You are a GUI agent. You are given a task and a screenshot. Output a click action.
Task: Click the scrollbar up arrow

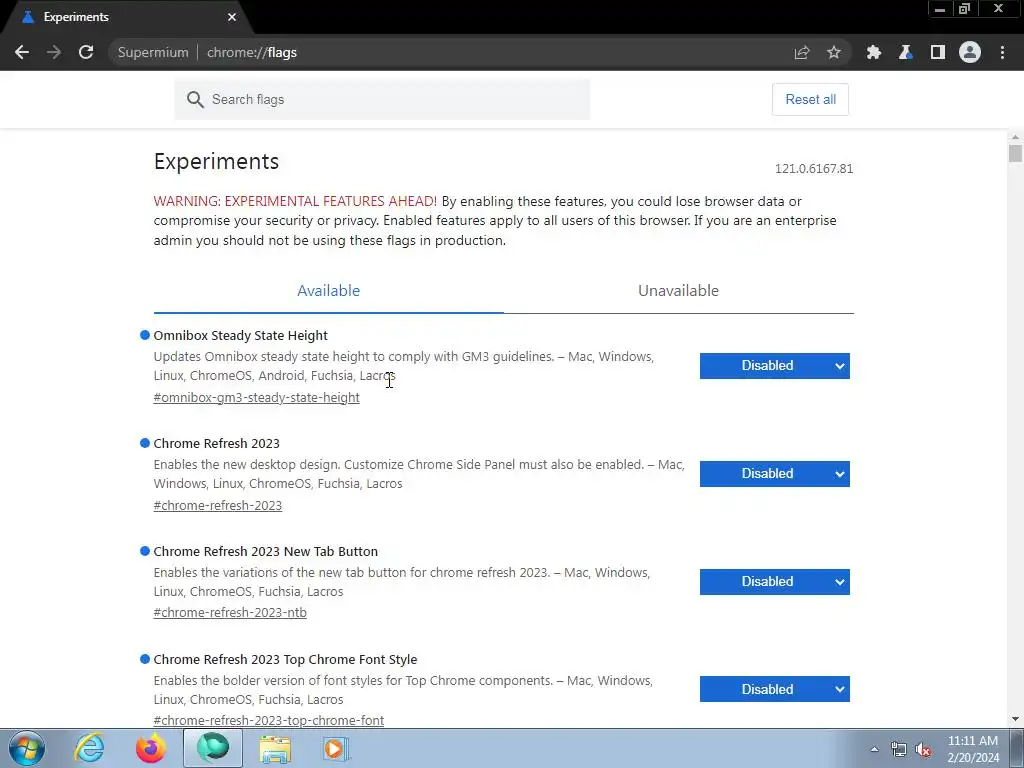(1015, 137)
